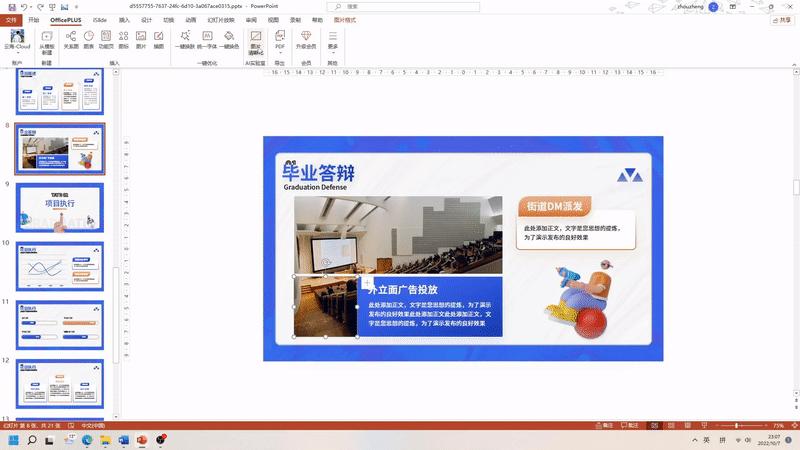
Task: Click the search box in the title bar
Action: click(x=403, y=7)
